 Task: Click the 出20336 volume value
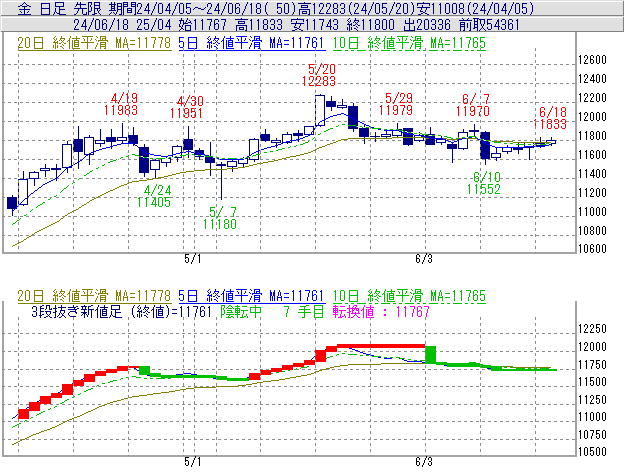(x=427, y=25)
